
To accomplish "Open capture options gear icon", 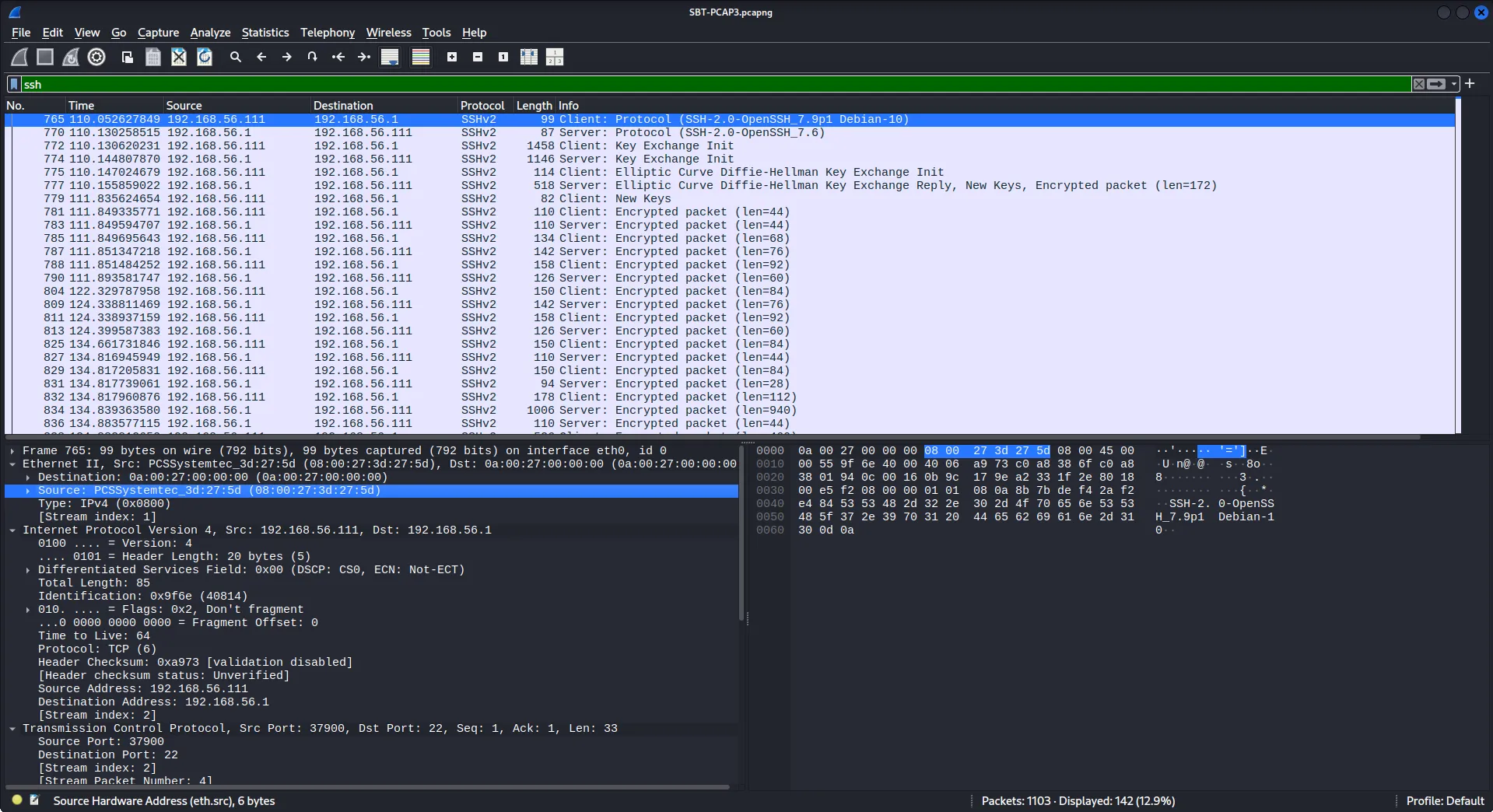I will 96,57.
